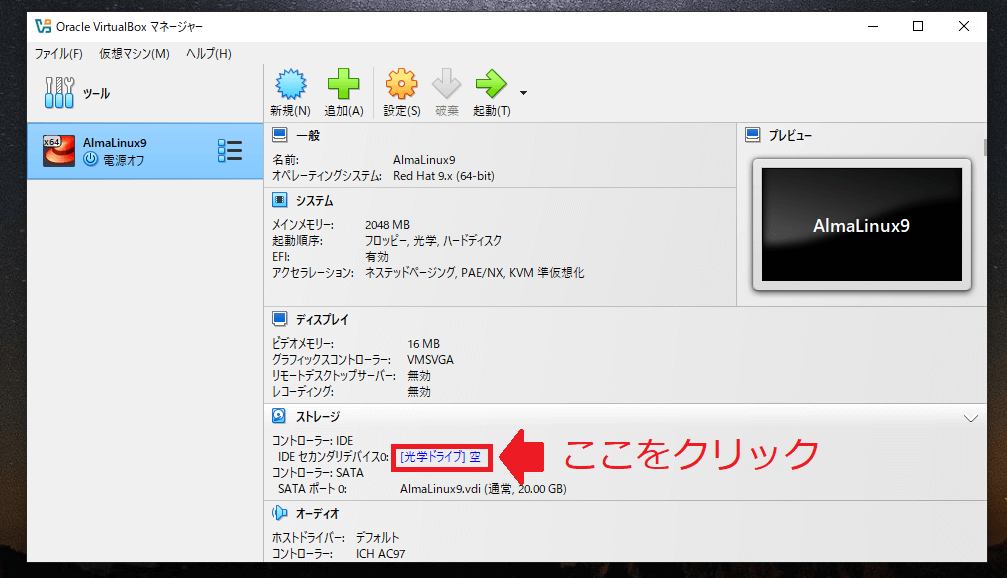The width and height of the screenshot is (1007, 578).
Task: Click the VirtualBox title bar logo
Action: pyautogui.click(x=43, y=26)
